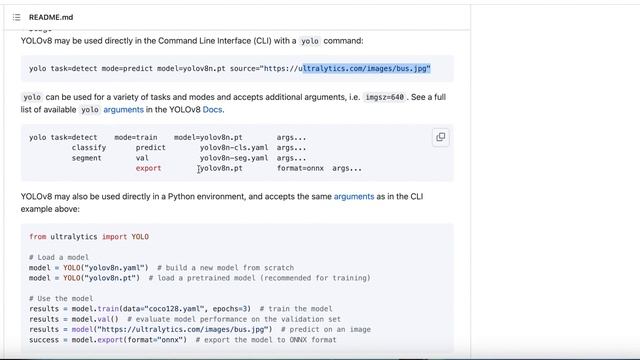This screenshot has height=360, width=640.
Task: Click 'classify' task in the code block
Action: click(x=89, y=148)
